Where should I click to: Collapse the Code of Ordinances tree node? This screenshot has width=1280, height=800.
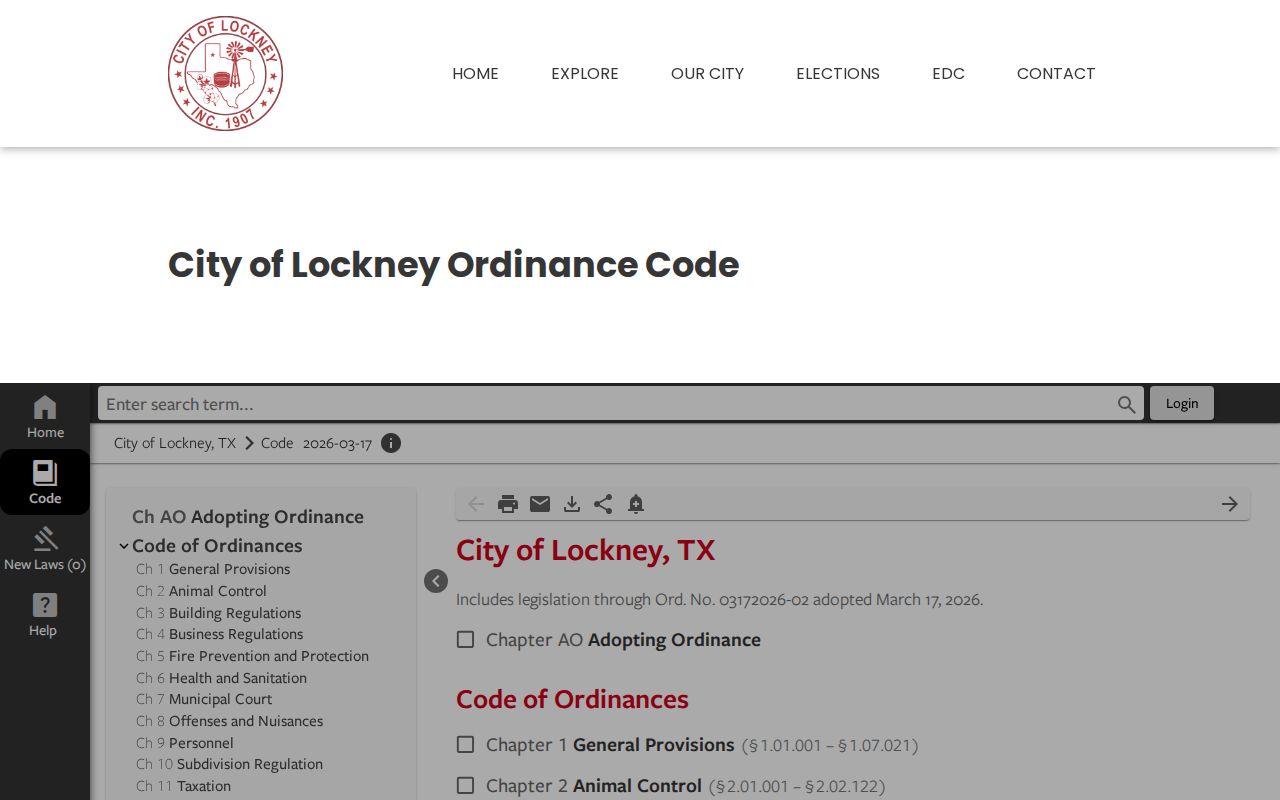pos(124,546)
